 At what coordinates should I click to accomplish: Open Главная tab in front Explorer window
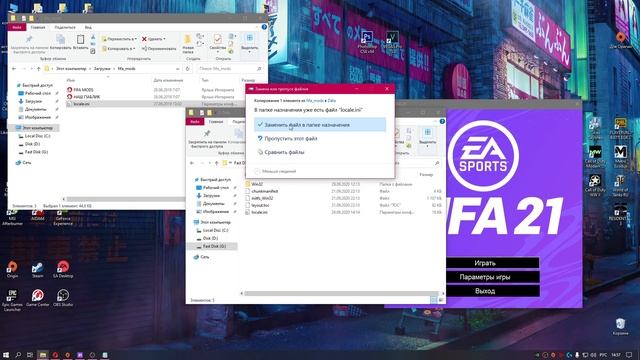pos(216,122)
